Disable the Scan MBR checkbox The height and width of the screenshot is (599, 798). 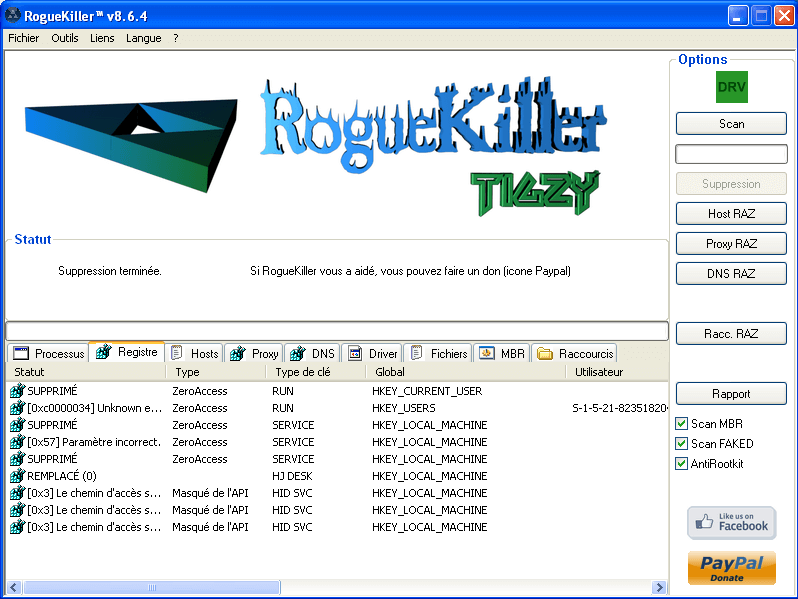tap(681, 423)
